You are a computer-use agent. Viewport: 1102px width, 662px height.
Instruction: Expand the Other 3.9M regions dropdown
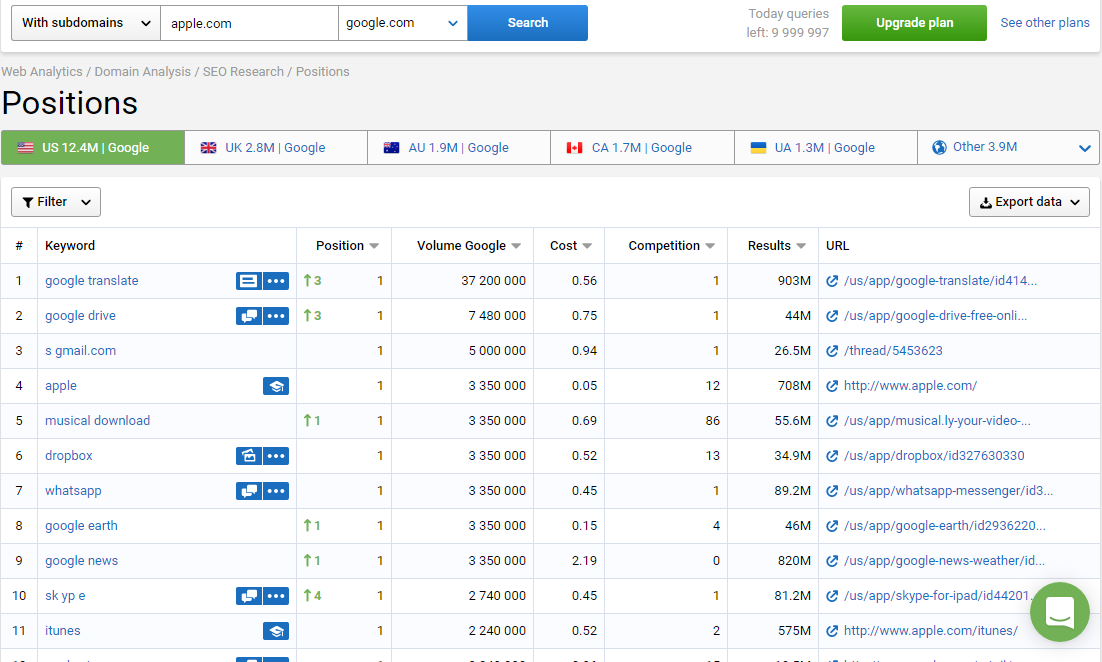1009,148
